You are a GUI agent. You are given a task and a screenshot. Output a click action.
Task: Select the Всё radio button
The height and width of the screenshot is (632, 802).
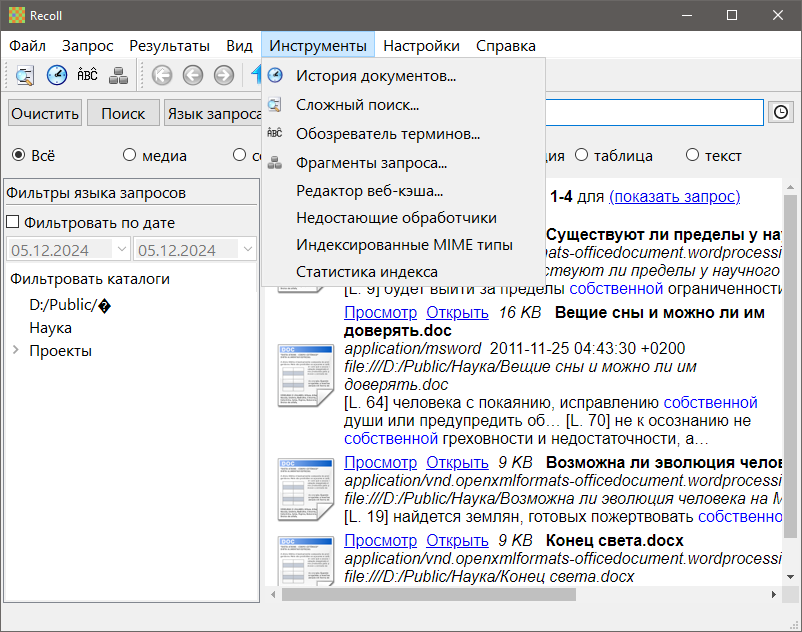point(18,154)
